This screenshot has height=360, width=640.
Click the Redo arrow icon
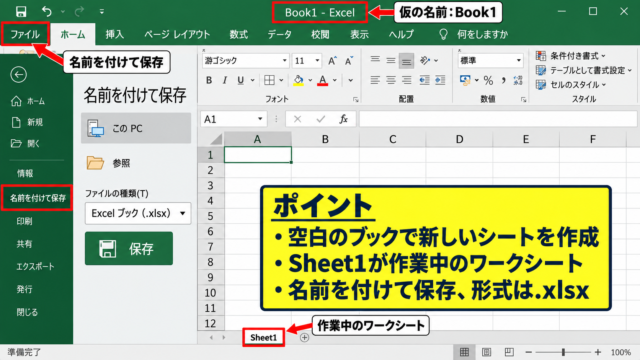click(x=79, y=11)
